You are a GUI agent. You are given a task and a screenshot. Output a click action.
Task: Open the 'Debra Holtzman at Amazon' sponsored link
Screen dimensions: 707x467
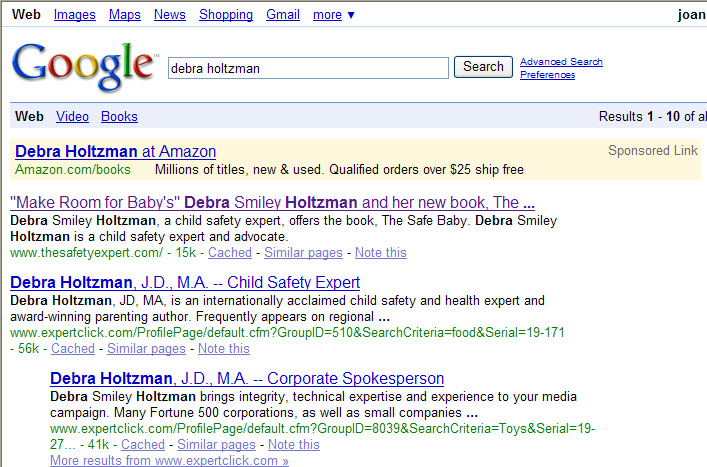coord(116,152)
